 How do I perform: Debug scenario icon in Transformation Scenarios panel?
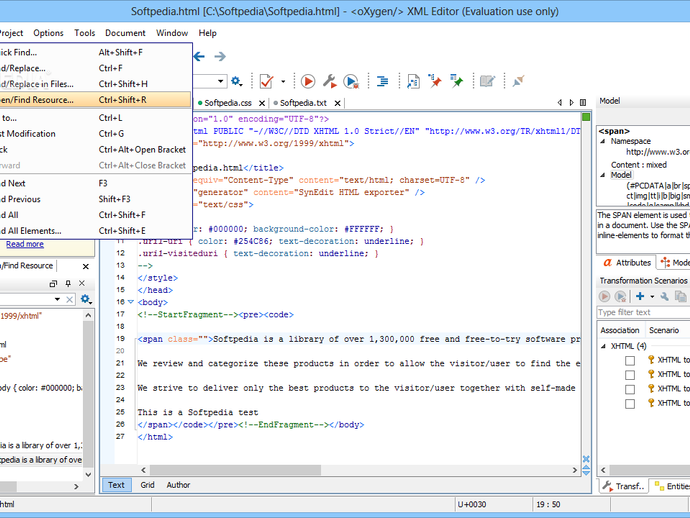pyautogui.click(x=620, y=297)
